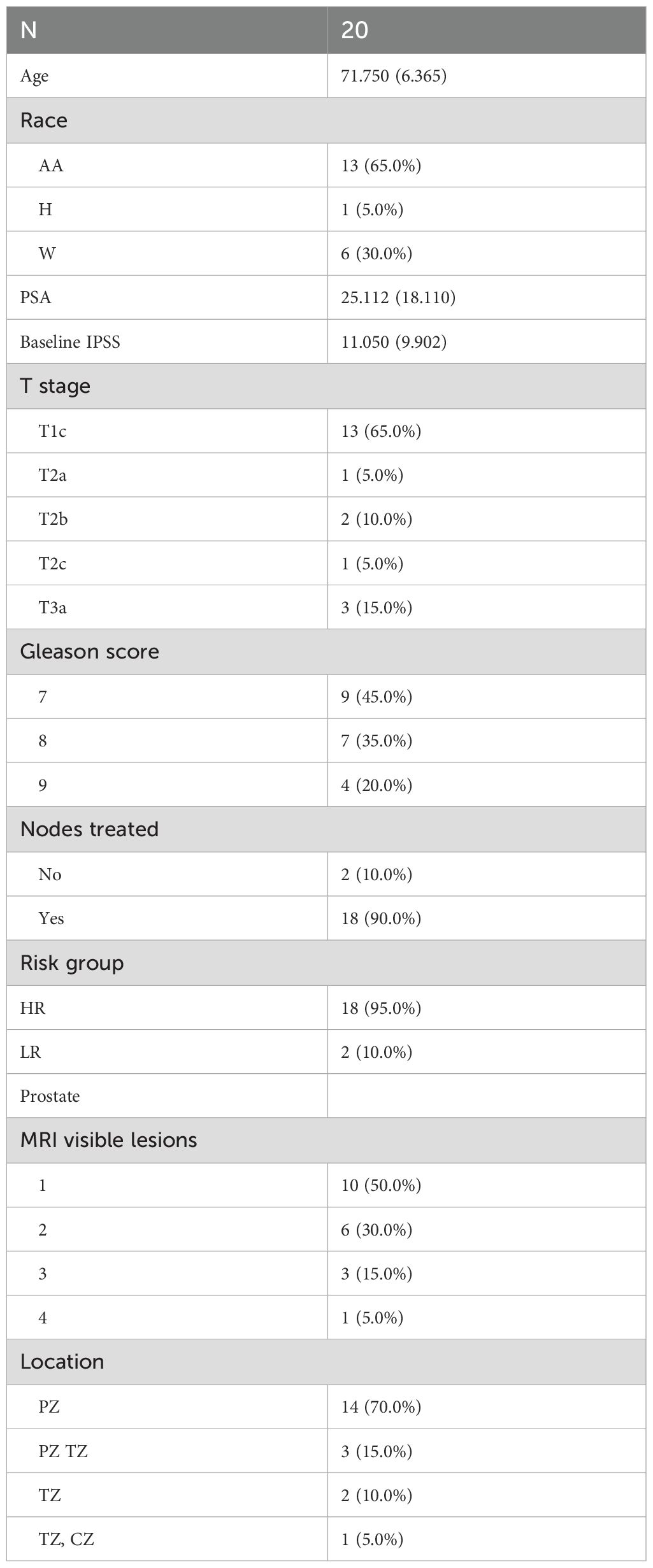
Task: Select the T2b row label
Action: pos(53,519)
